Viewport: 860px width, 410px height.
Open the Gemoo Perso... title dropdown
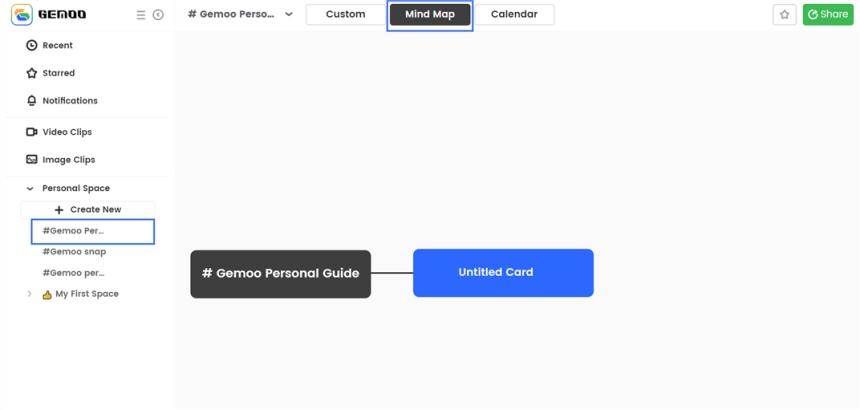coord(289,15)
